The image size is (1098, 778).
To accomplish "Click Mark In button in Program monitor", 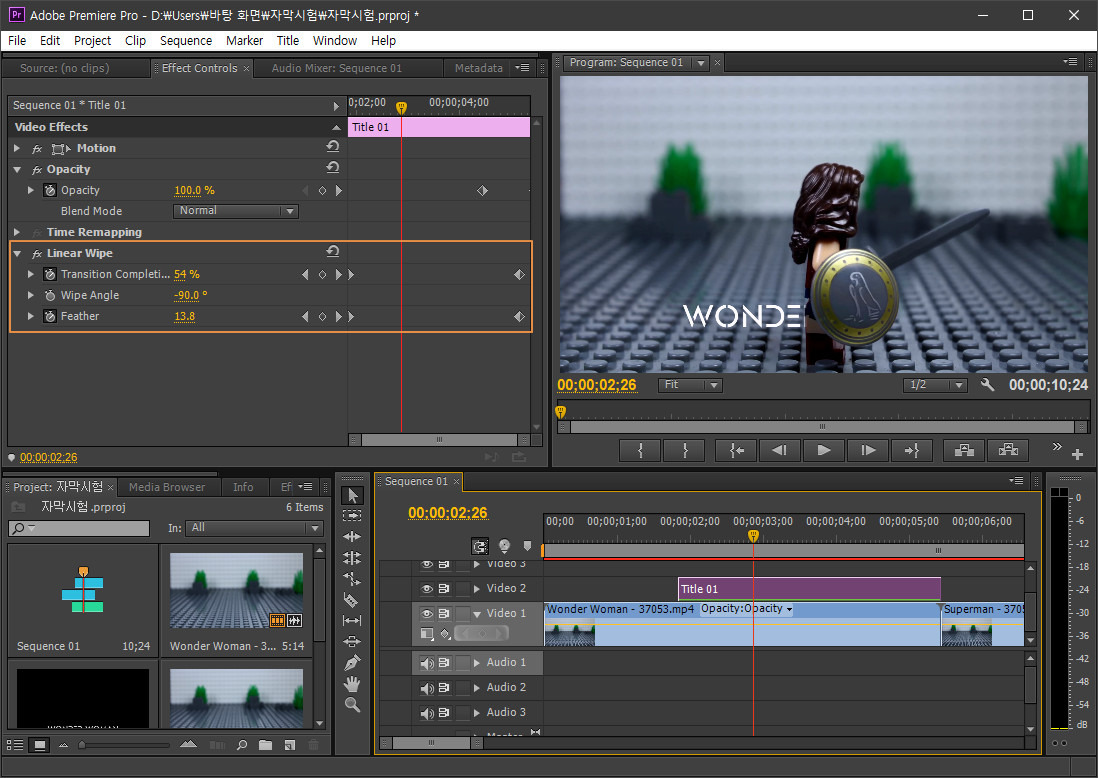I will pyautogui.click(x=640, y=450).
